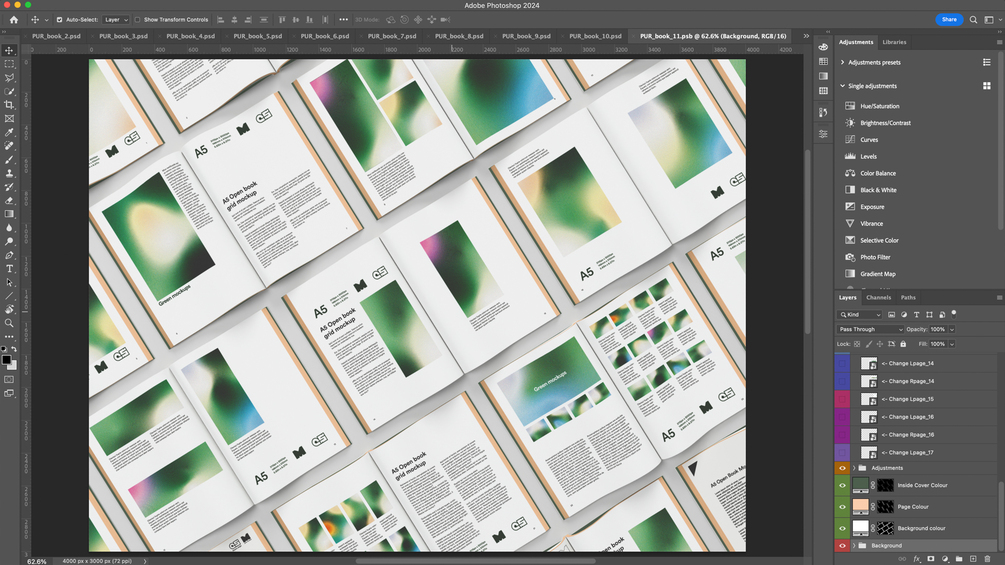Open the Pass Through blend mode dropdown
Viewport: 1005px width, 565px height.
coord(870,329)
